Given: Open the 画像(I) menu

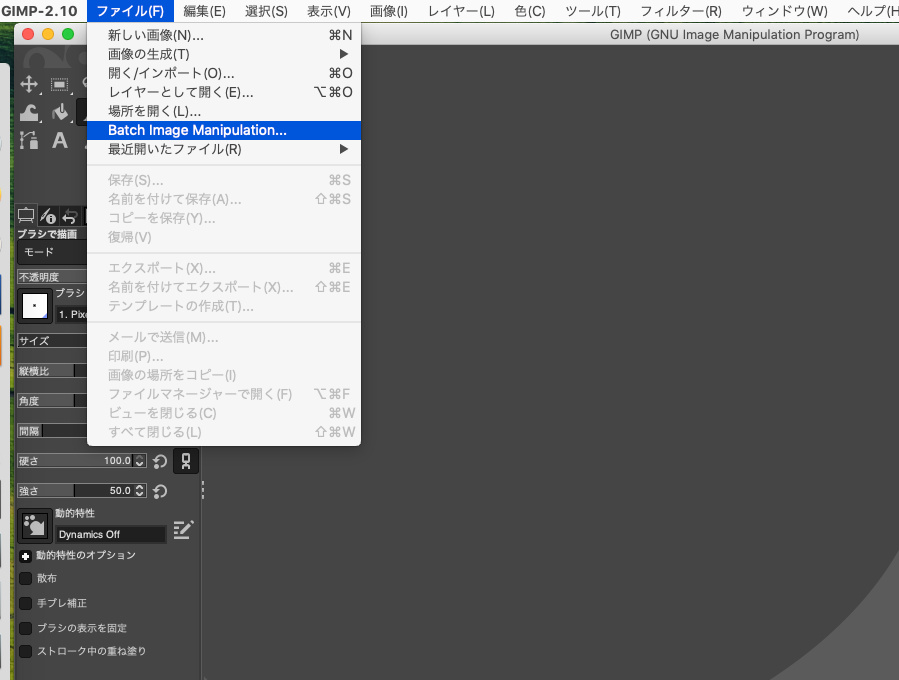Looking at the screenshot, I should pos(389,11).
